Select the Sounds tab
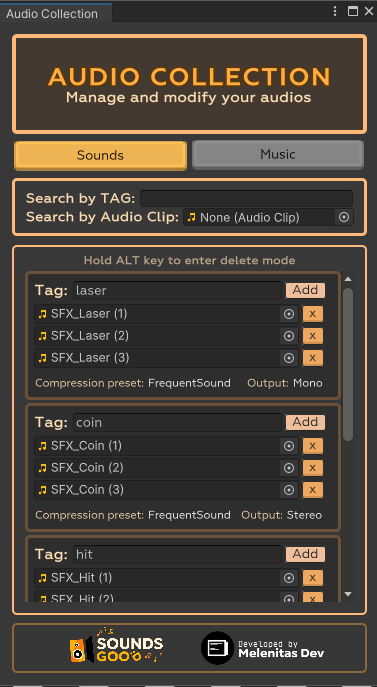The height and width of the screenshot is (687, 377). [x=100, y=155]
